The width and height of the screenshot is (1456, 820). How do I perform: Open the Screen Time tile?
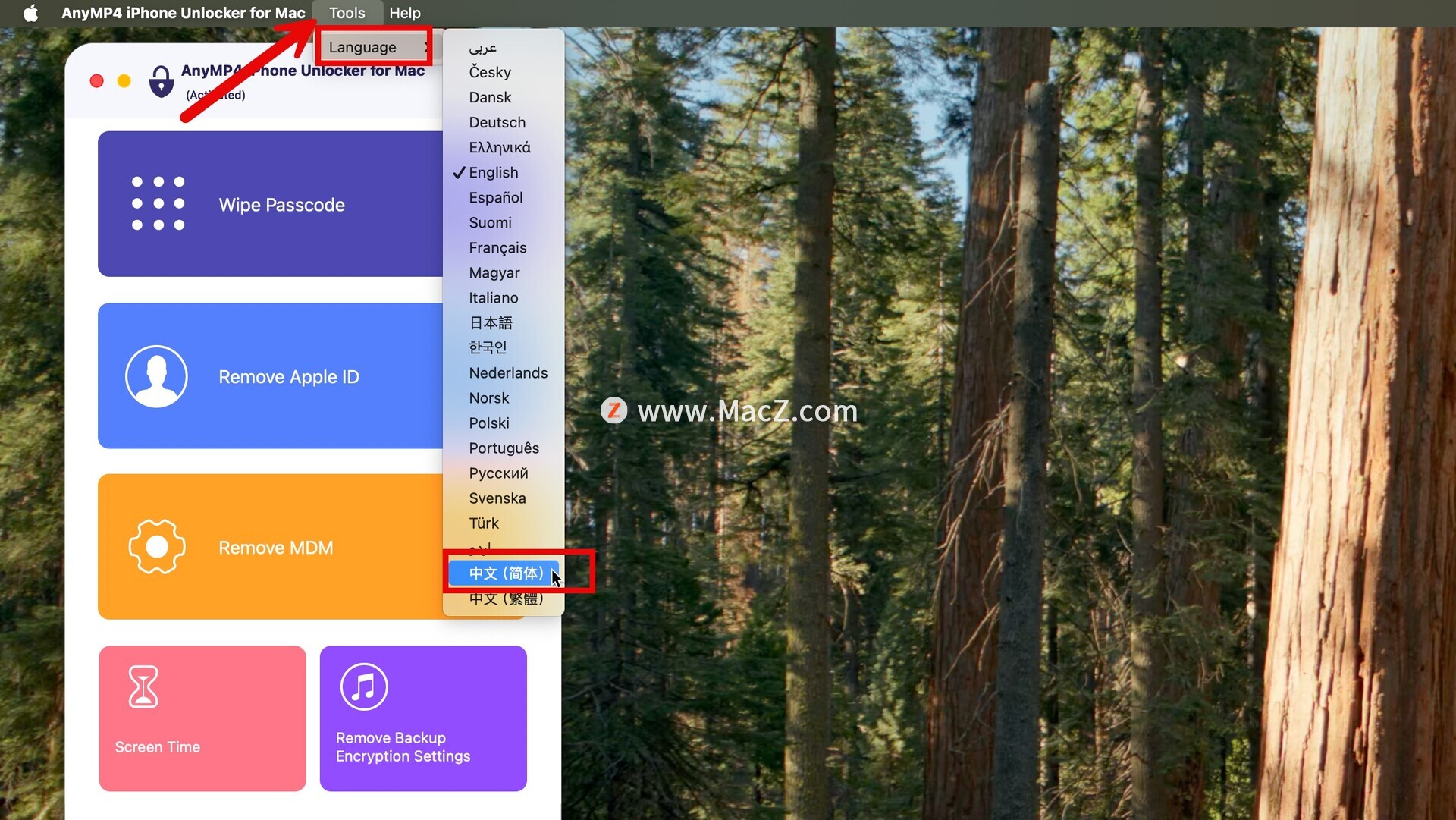202,718
